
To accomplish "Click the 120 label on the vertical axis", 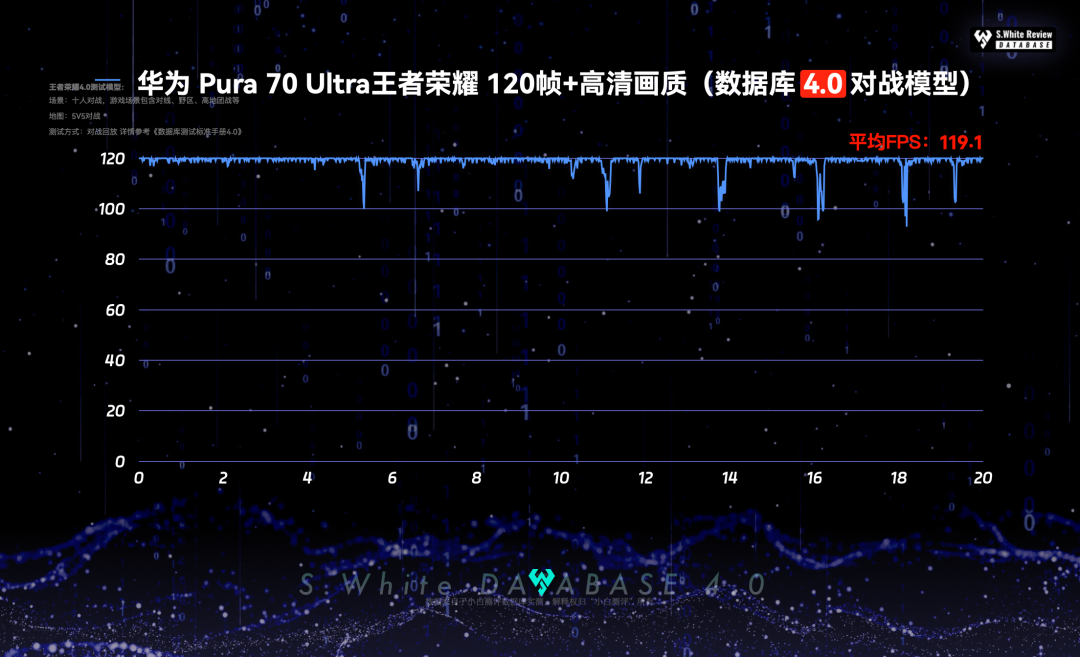I will tap(112, 159).
